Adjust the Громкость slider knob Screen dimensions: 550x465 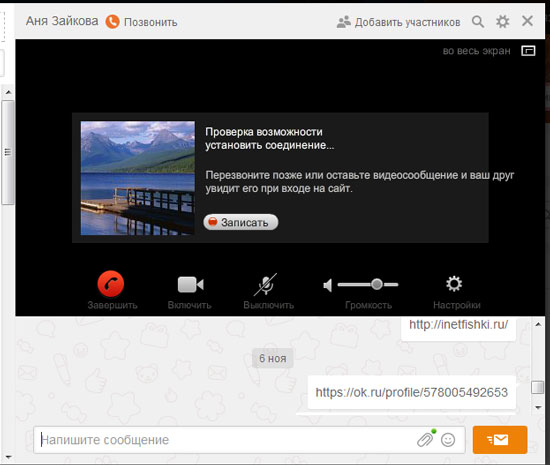pyautogui.click(x=377, y=284)
